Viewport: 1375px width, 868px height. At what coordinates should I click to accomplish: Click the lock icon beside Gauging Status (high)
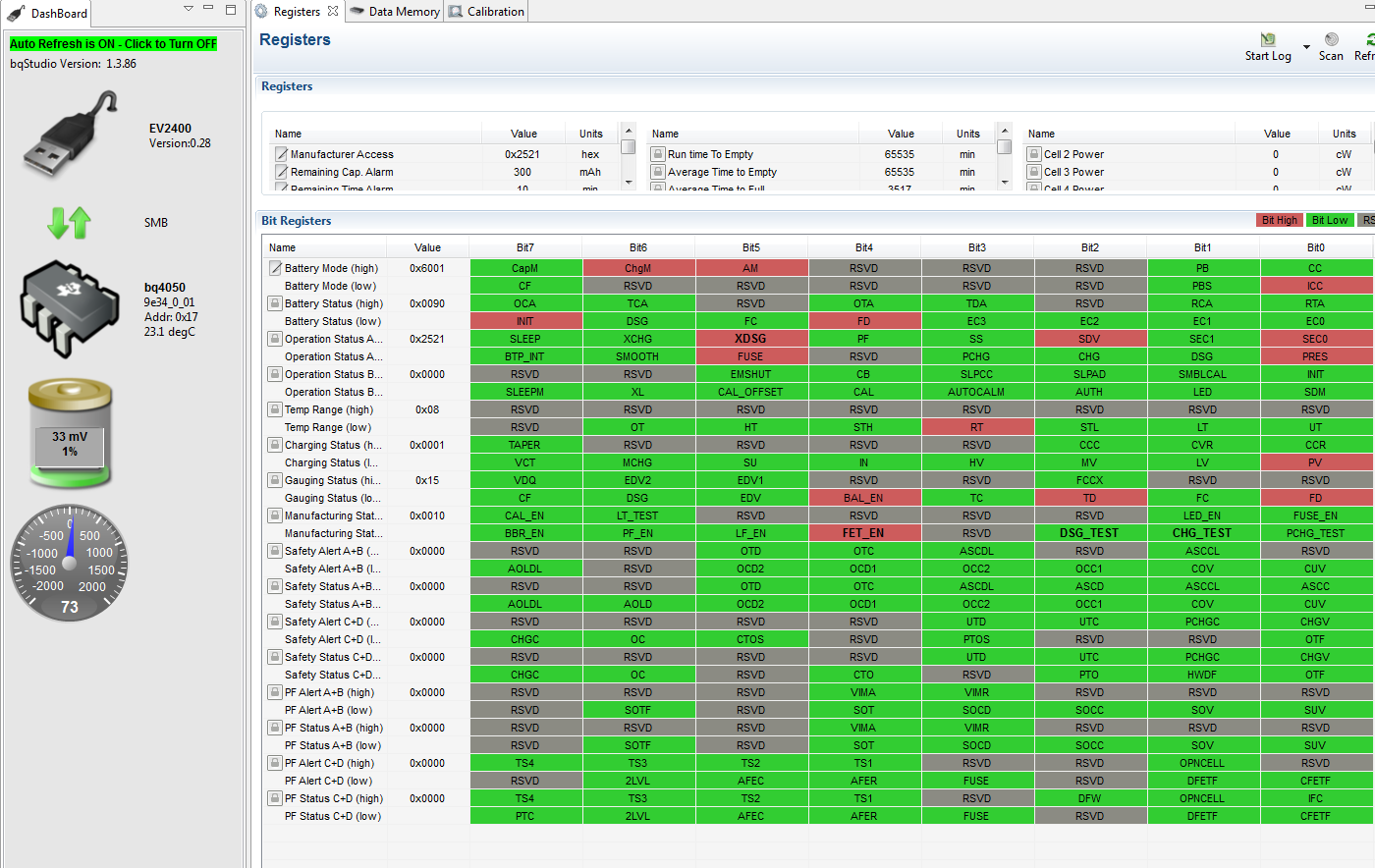tap(276, 480)
